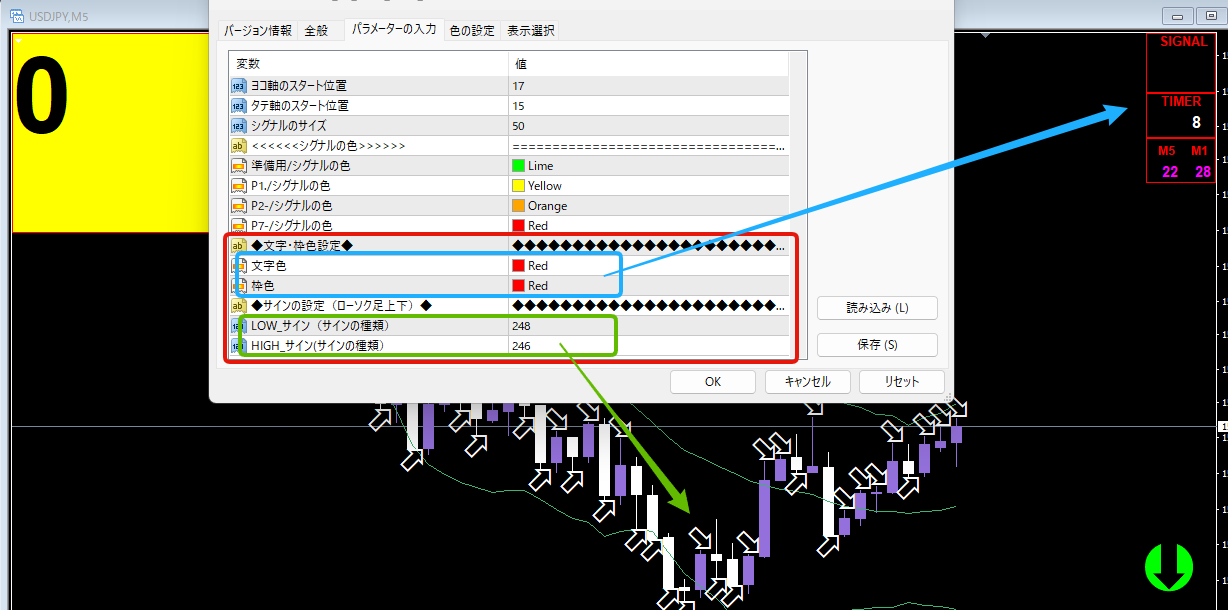Save settings with 保存 (S) button

point(876,345)
